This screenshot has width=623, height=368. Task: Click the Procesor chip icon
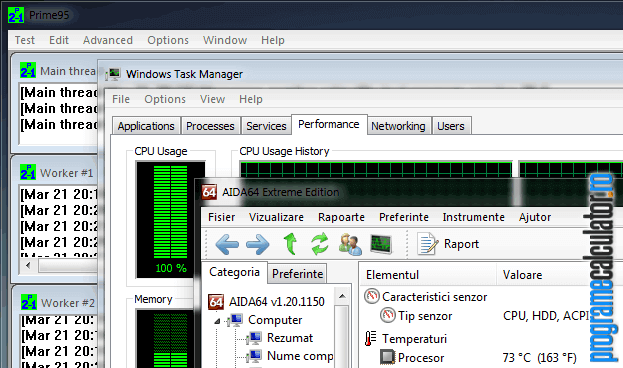pos(387,357)
